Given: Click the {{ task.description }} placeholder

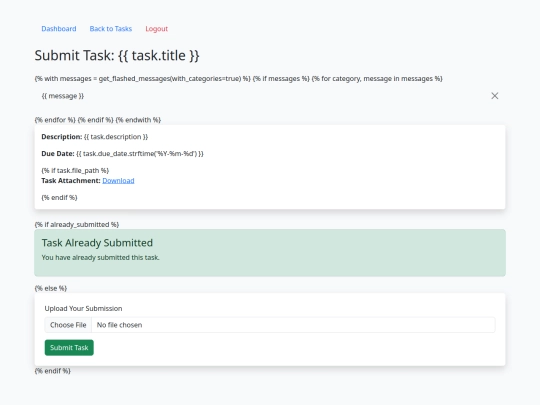Looking at the screenshot, I should point(116,137).
